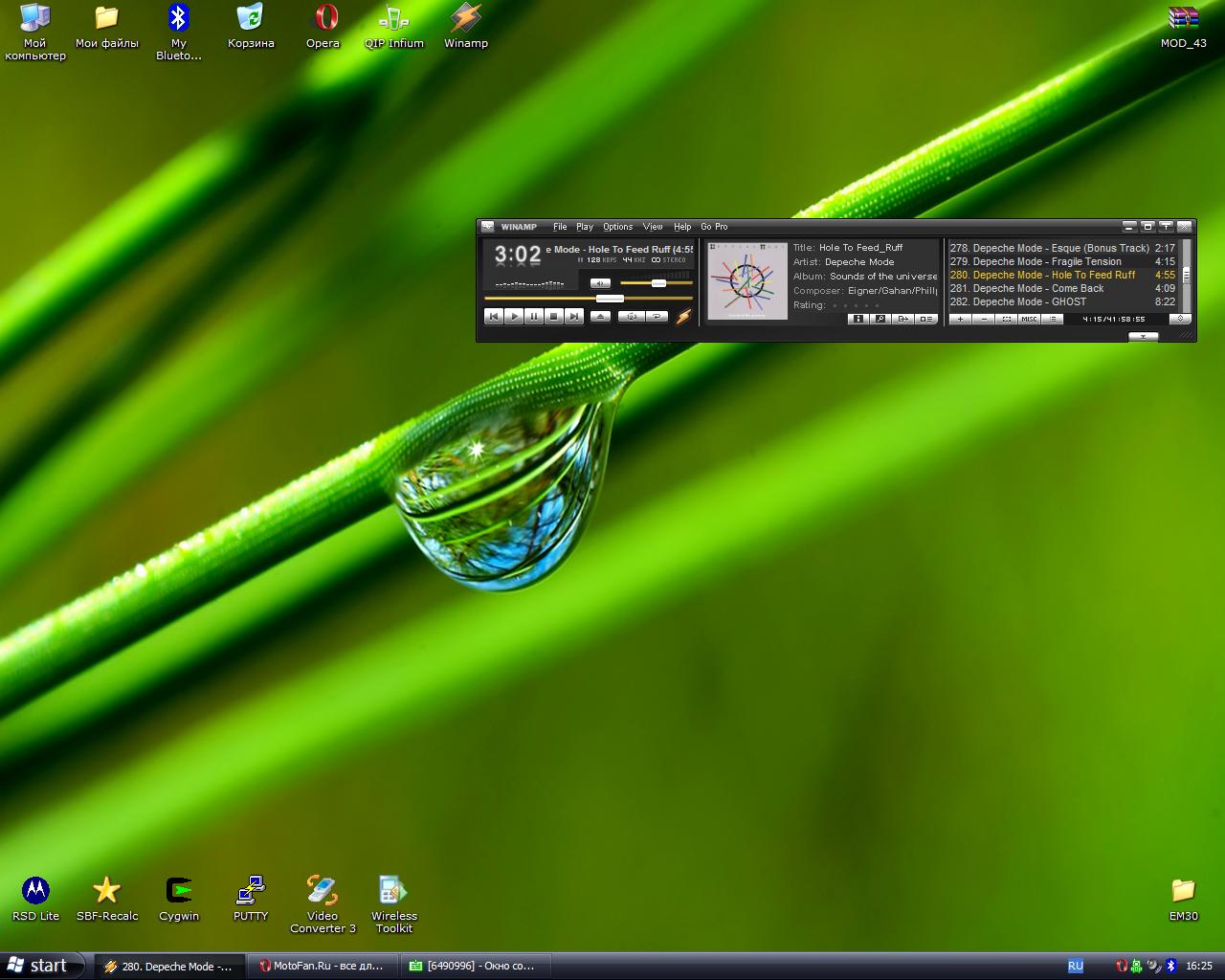Select the My Bluetooth desktop icon
This screenshot has height=980, width=1225.
[x=179, y=32]
